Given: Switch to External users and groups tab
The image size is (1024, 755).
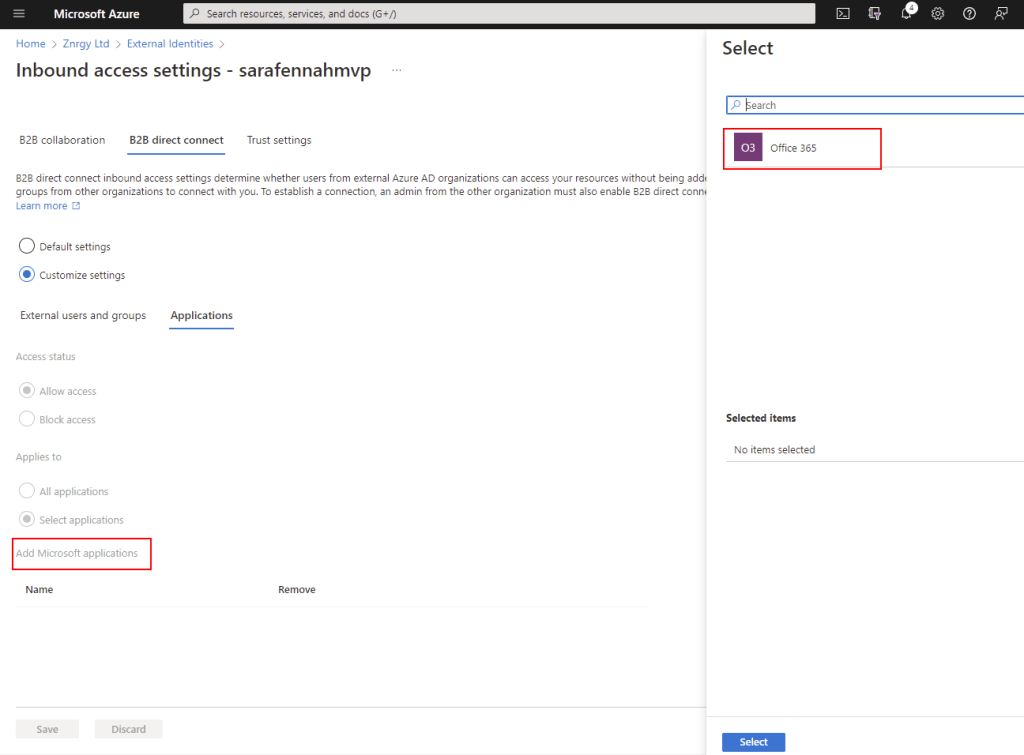Looking at the screenshot, I should 83,316.
